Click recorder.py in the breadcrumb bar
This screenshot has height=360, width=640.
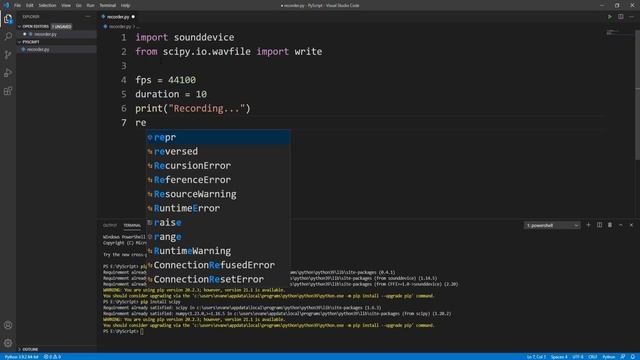tap(119, 27)
